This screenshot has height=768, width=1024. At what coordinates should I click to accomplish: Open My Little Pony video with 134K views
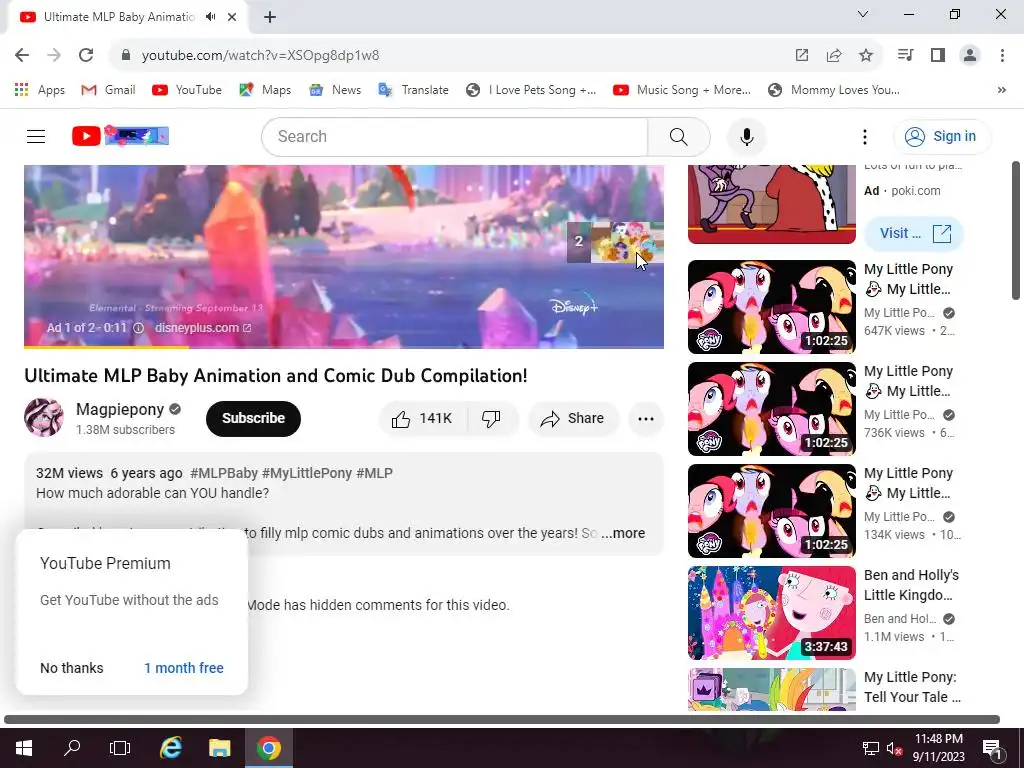click(x=772, y=511)
